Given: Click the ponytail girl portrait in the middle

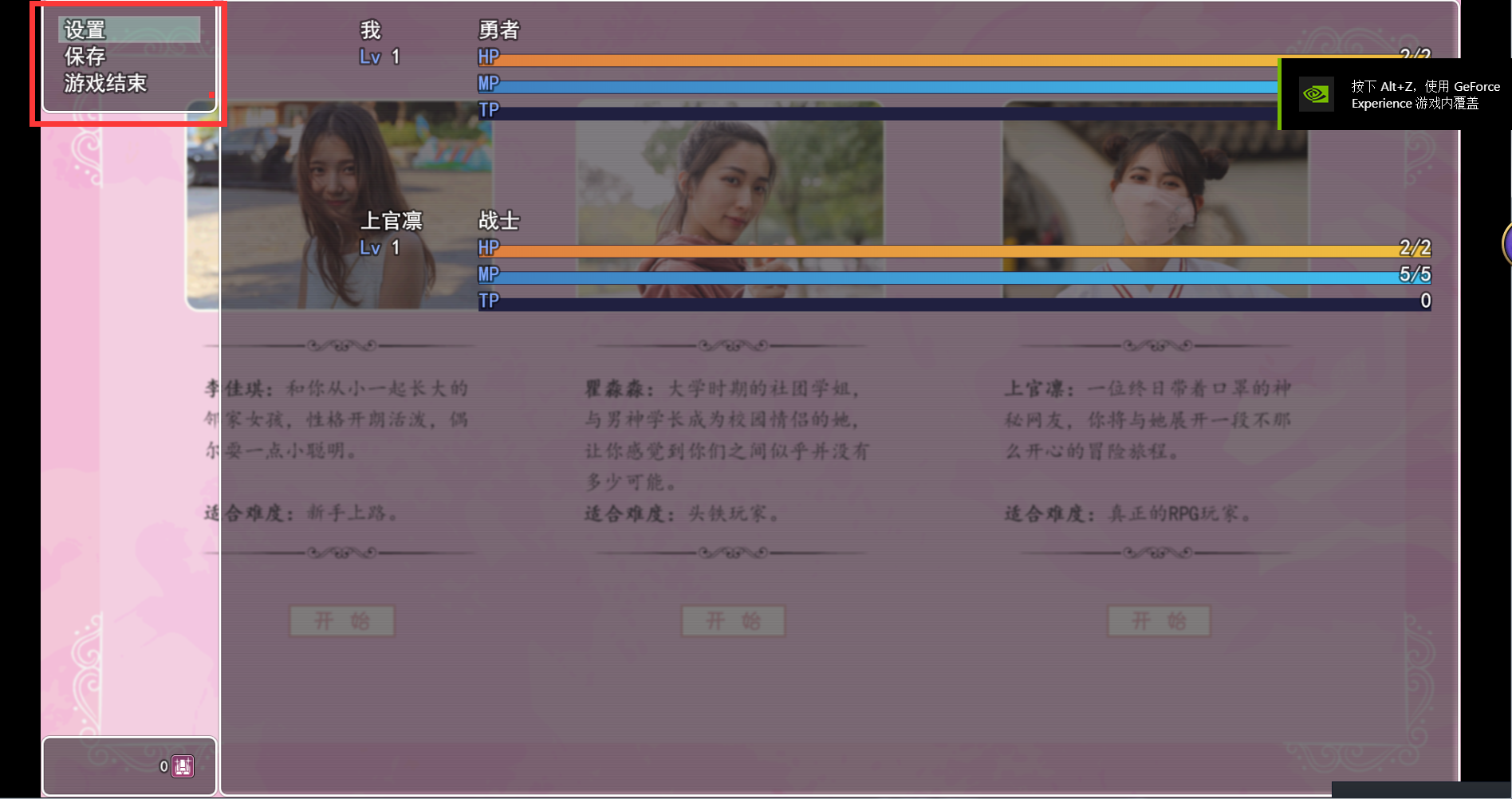Looking at the screenshot, I should tap(730, 199).
